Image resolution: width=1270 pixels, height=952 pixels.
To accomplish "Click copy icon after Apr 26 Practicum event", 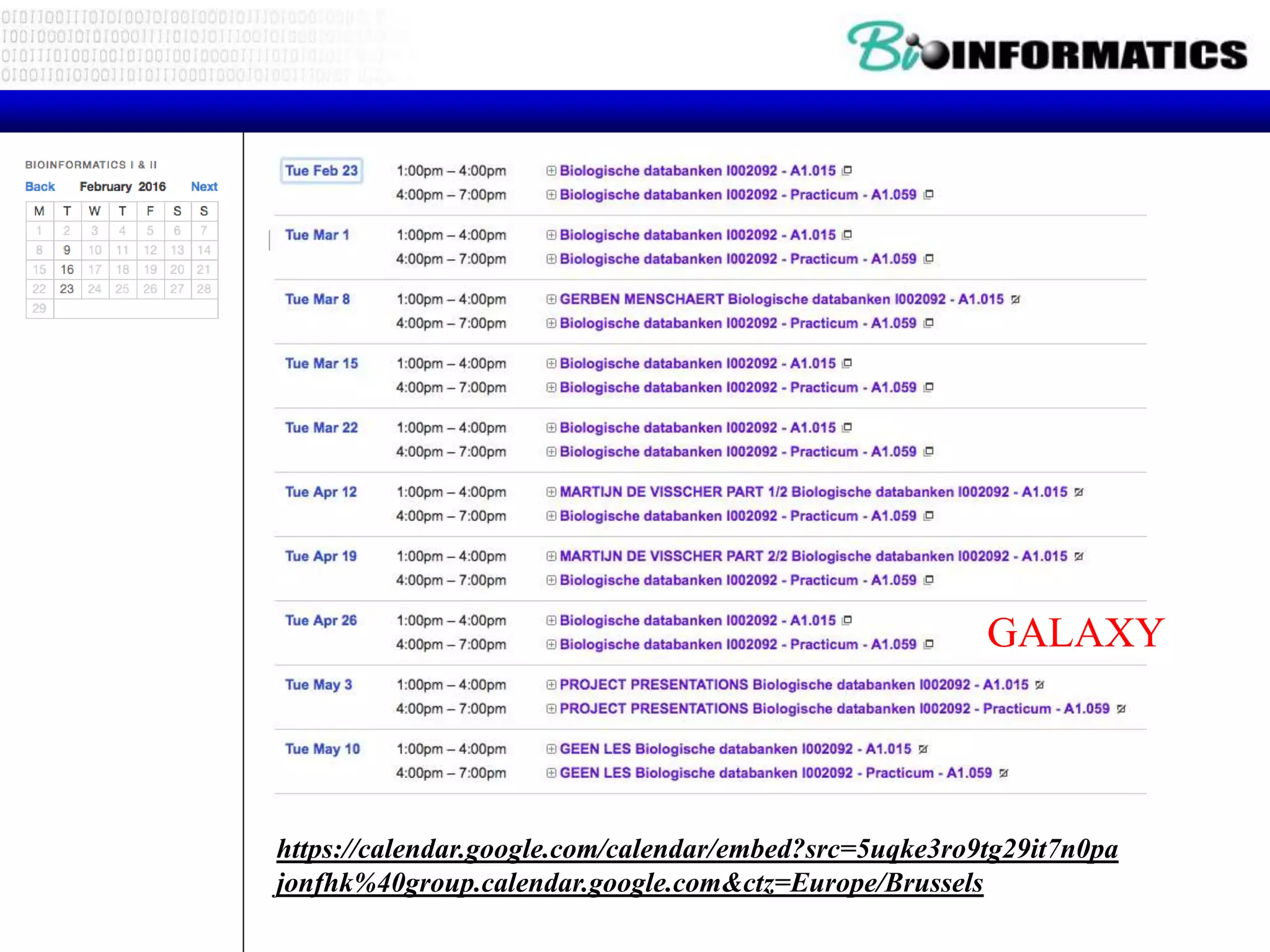I will [x=928, y=645].
